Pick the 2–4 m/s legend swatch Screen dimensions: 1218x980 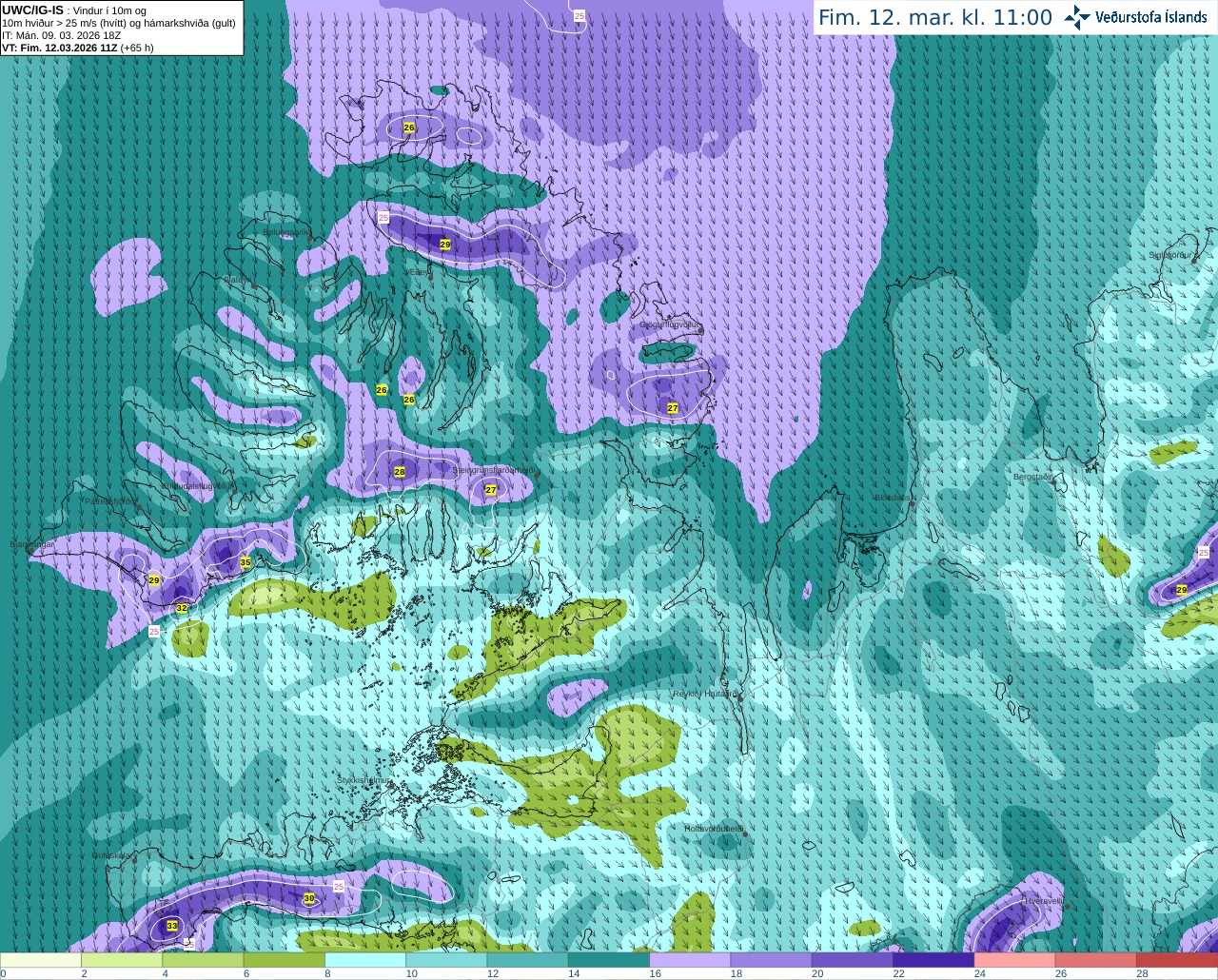click(x=122, y=960)
